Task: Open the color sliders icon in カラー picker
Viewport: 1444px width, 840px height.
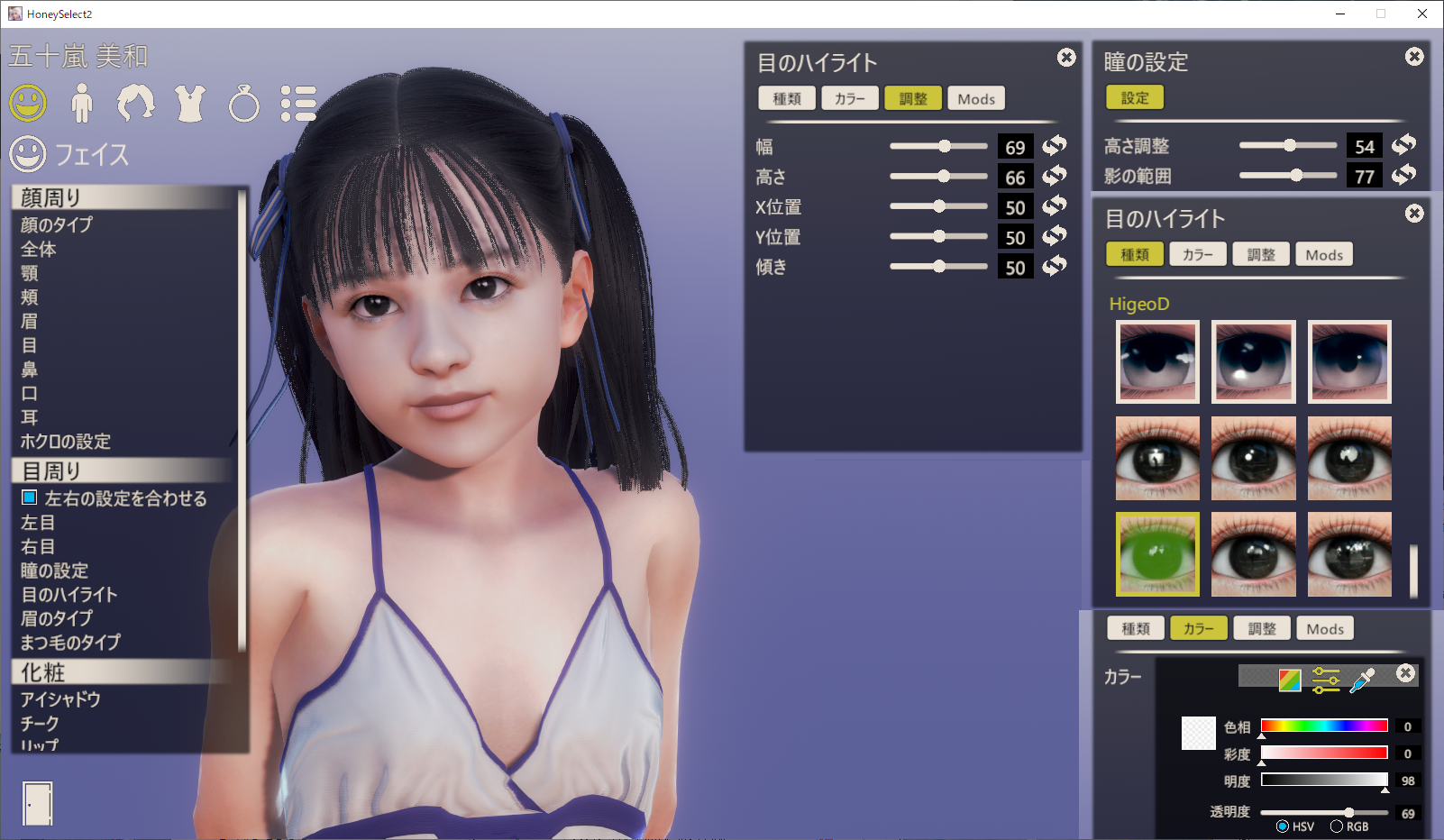Action: click(1326, 680)
